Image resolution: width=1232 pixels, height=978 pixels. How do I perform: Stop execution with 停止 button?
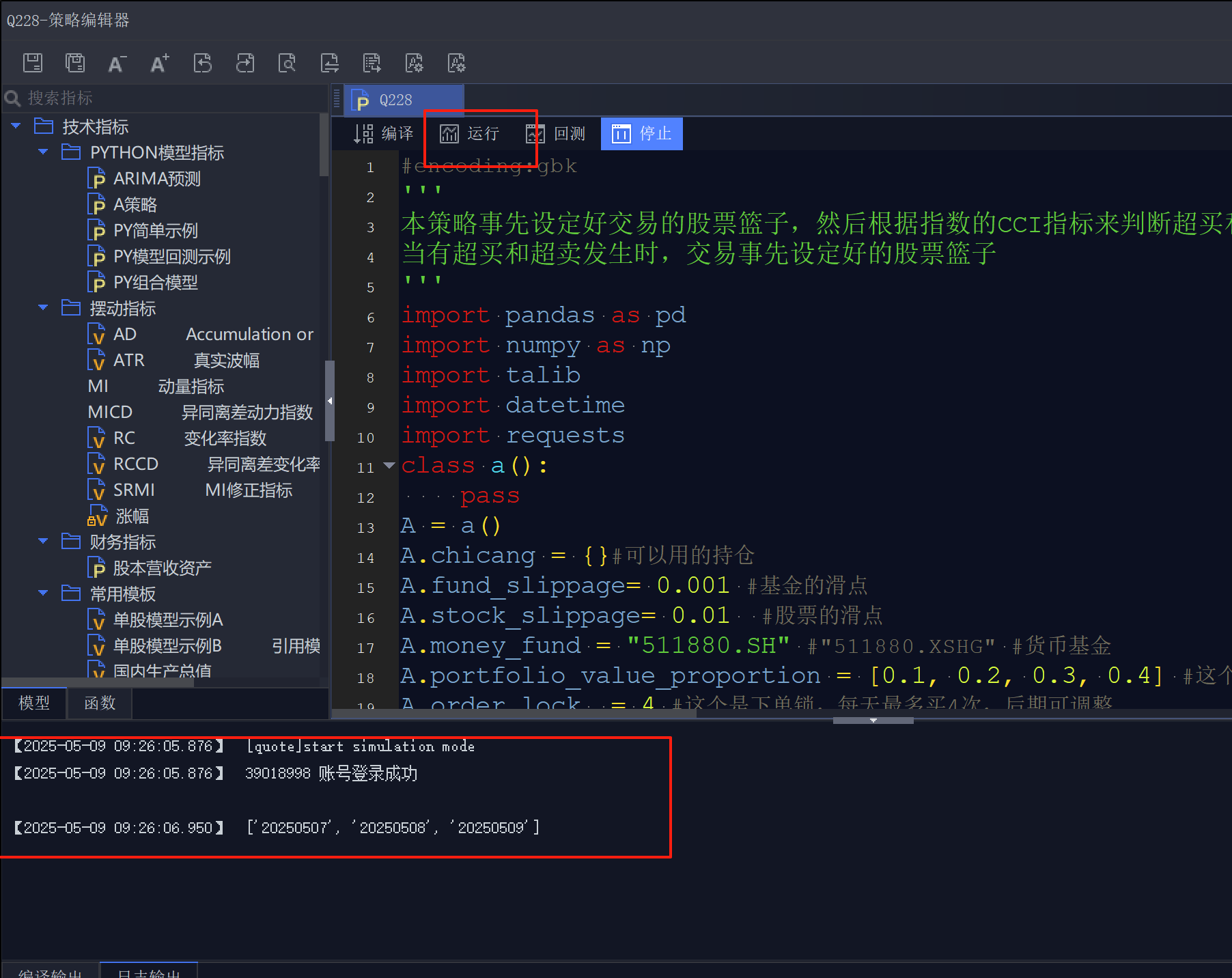641,133
